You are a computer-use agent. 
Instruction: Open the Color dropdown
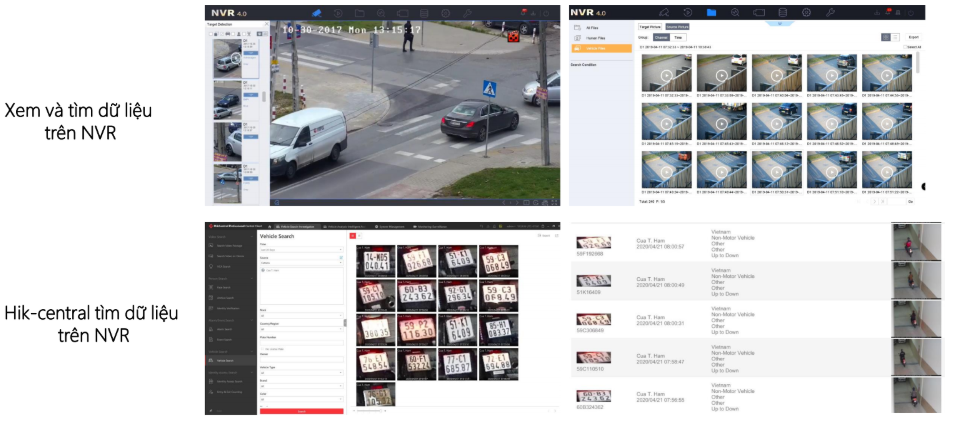[x=301, y=399]
